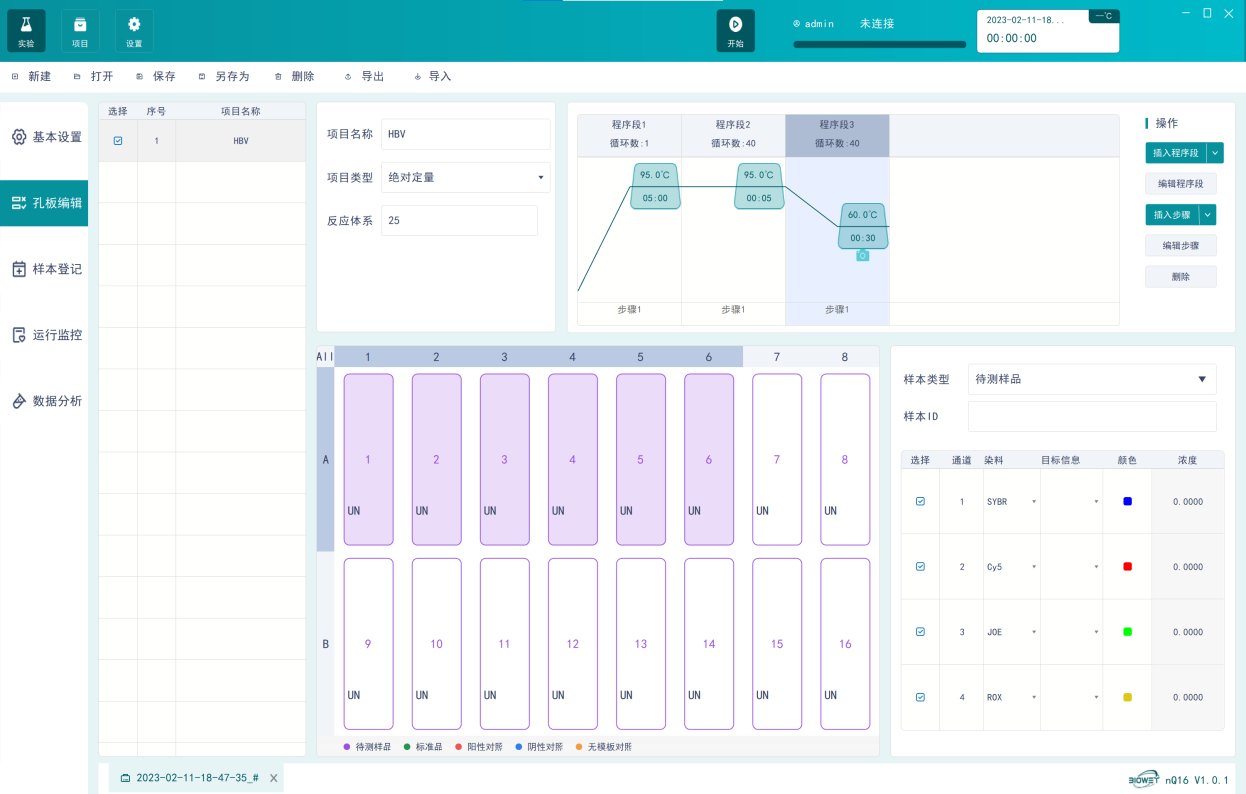Click the 导出 export toolbar icon

[348, 77]
